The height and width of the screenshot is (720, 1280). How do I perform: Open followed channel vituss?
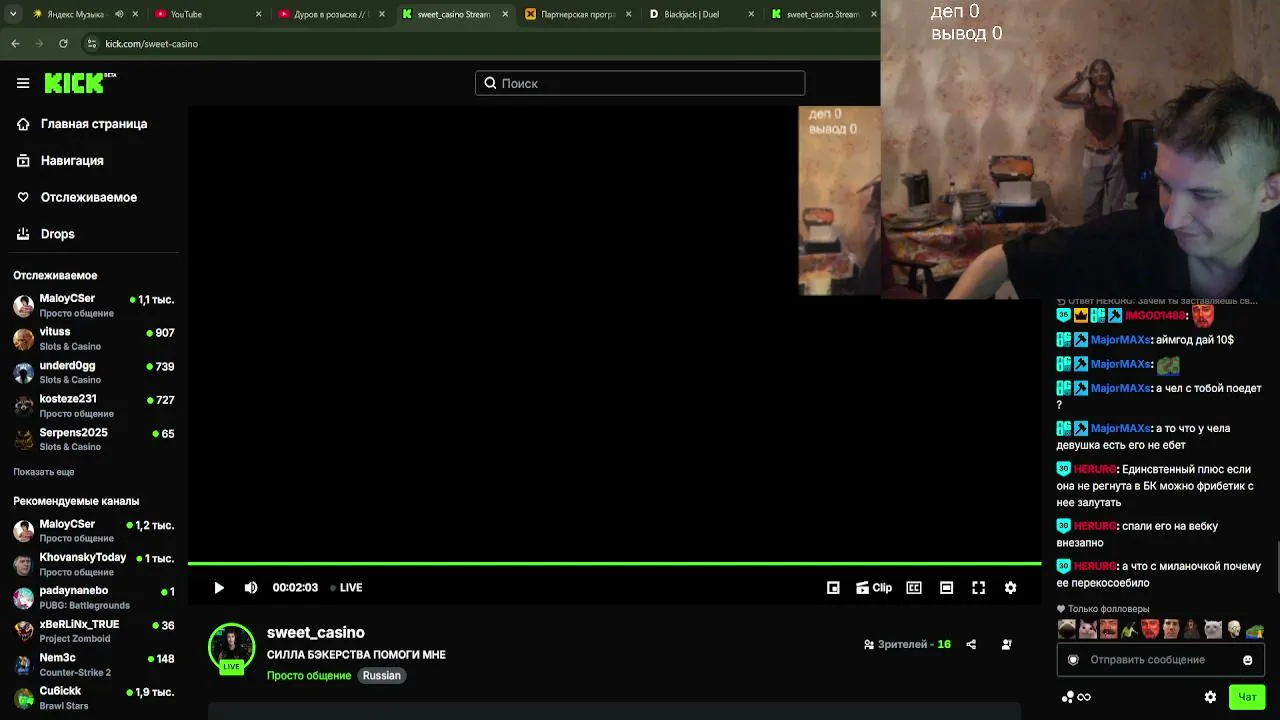pos(93,339)
